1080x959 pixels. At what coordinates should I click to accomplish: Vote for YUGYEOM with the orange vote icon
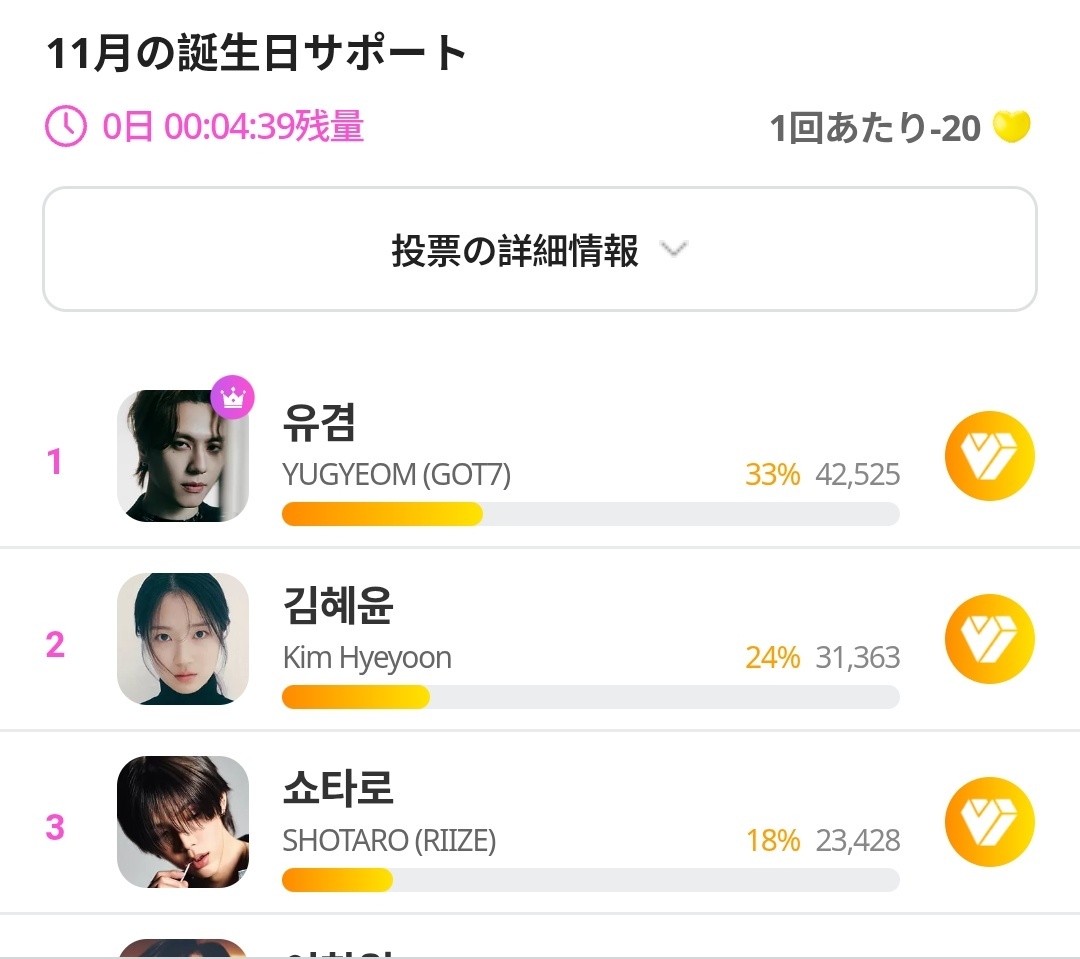[989, 456]
